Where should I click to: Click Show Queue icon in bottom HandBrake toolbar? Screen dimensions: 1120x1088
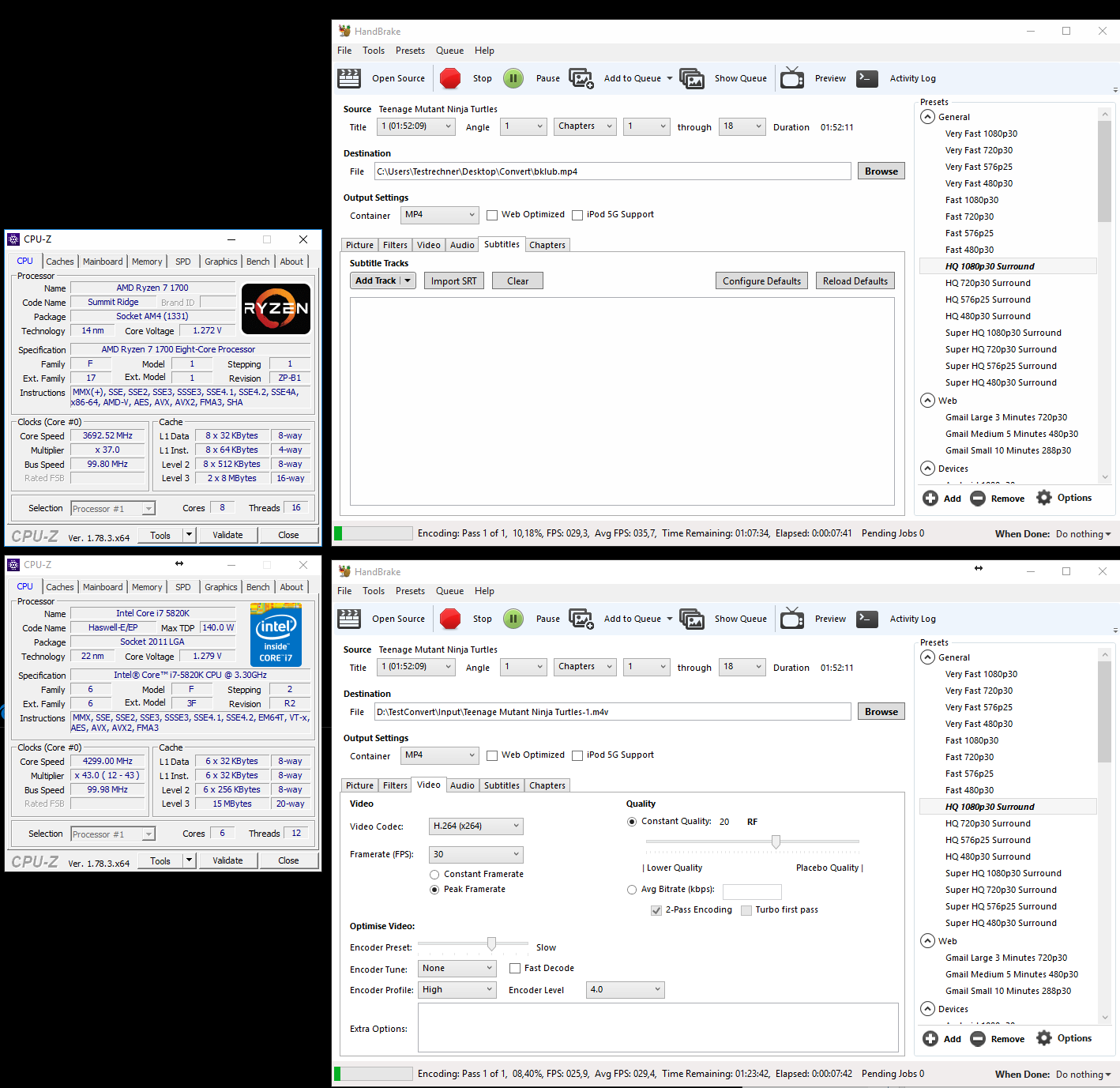tap(692, 619)
